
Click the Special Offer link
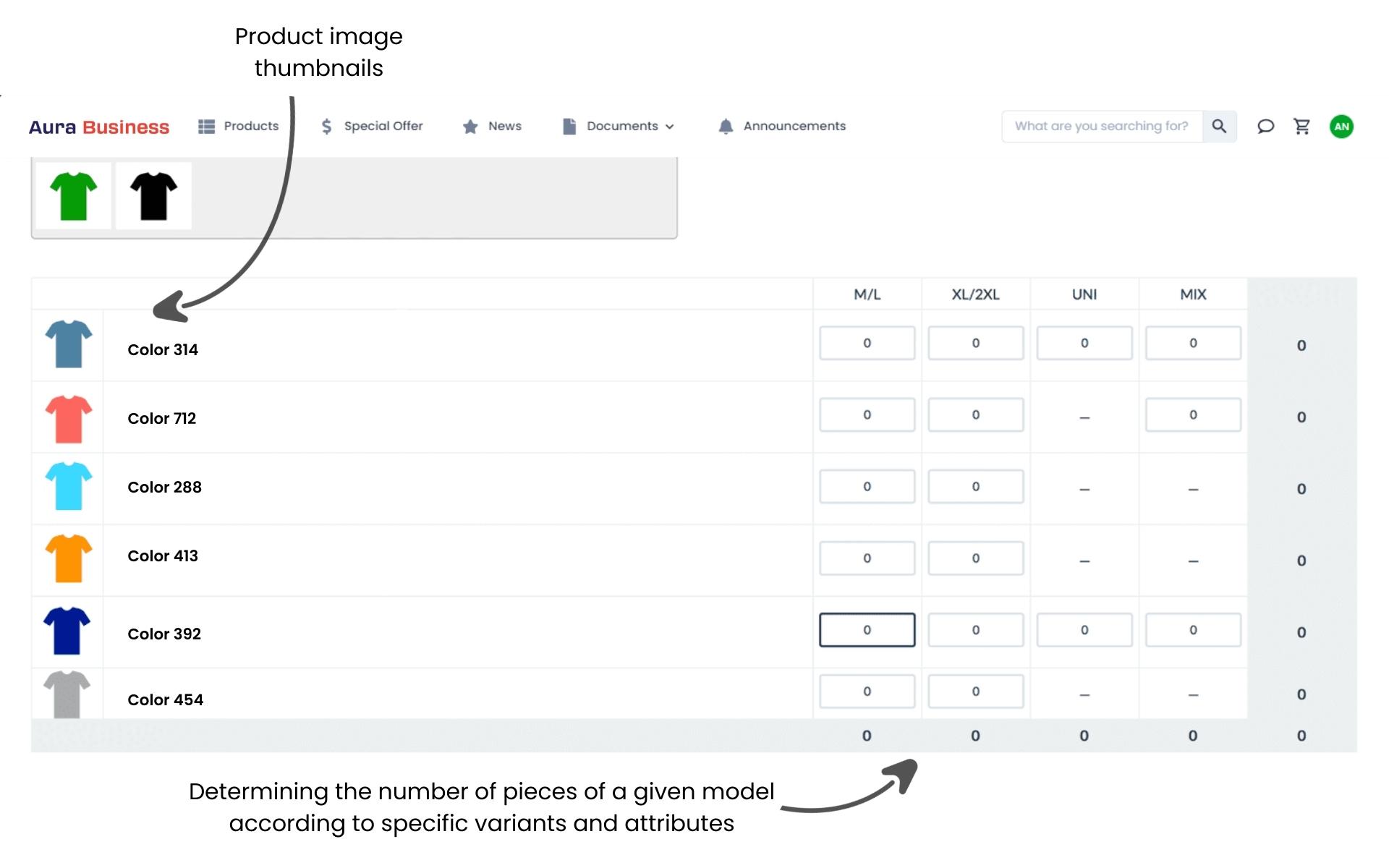[383, 126]
